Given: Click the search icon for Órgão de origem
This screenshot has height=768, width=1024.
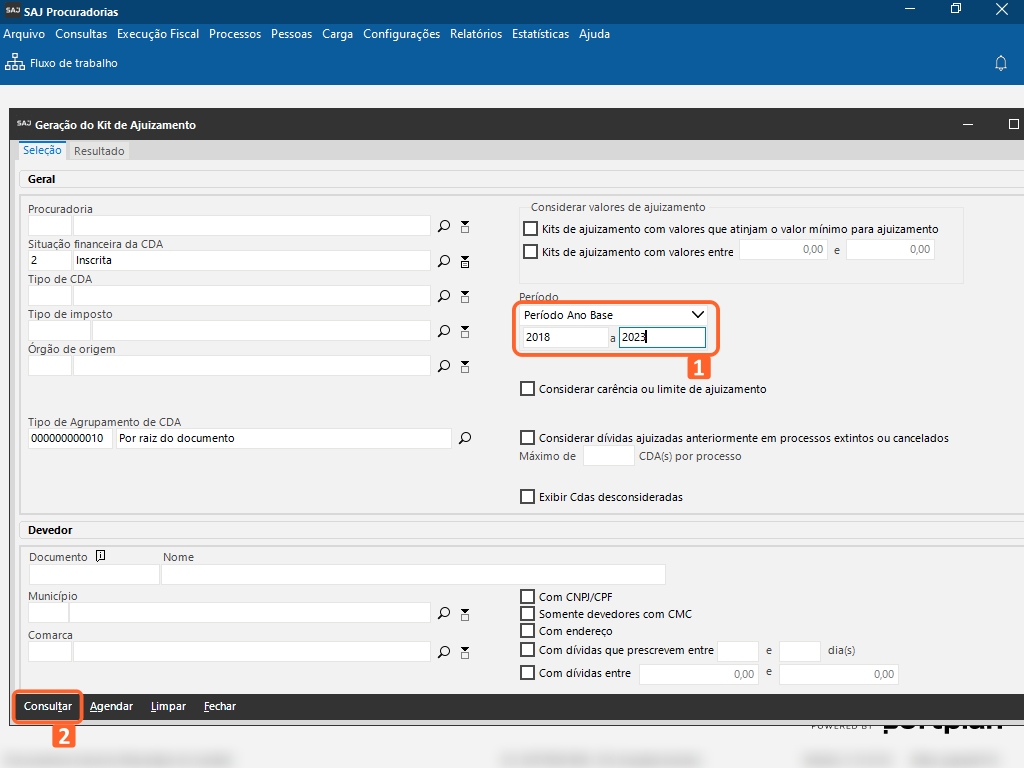Looking at the screenshot, I should [444, 367].
